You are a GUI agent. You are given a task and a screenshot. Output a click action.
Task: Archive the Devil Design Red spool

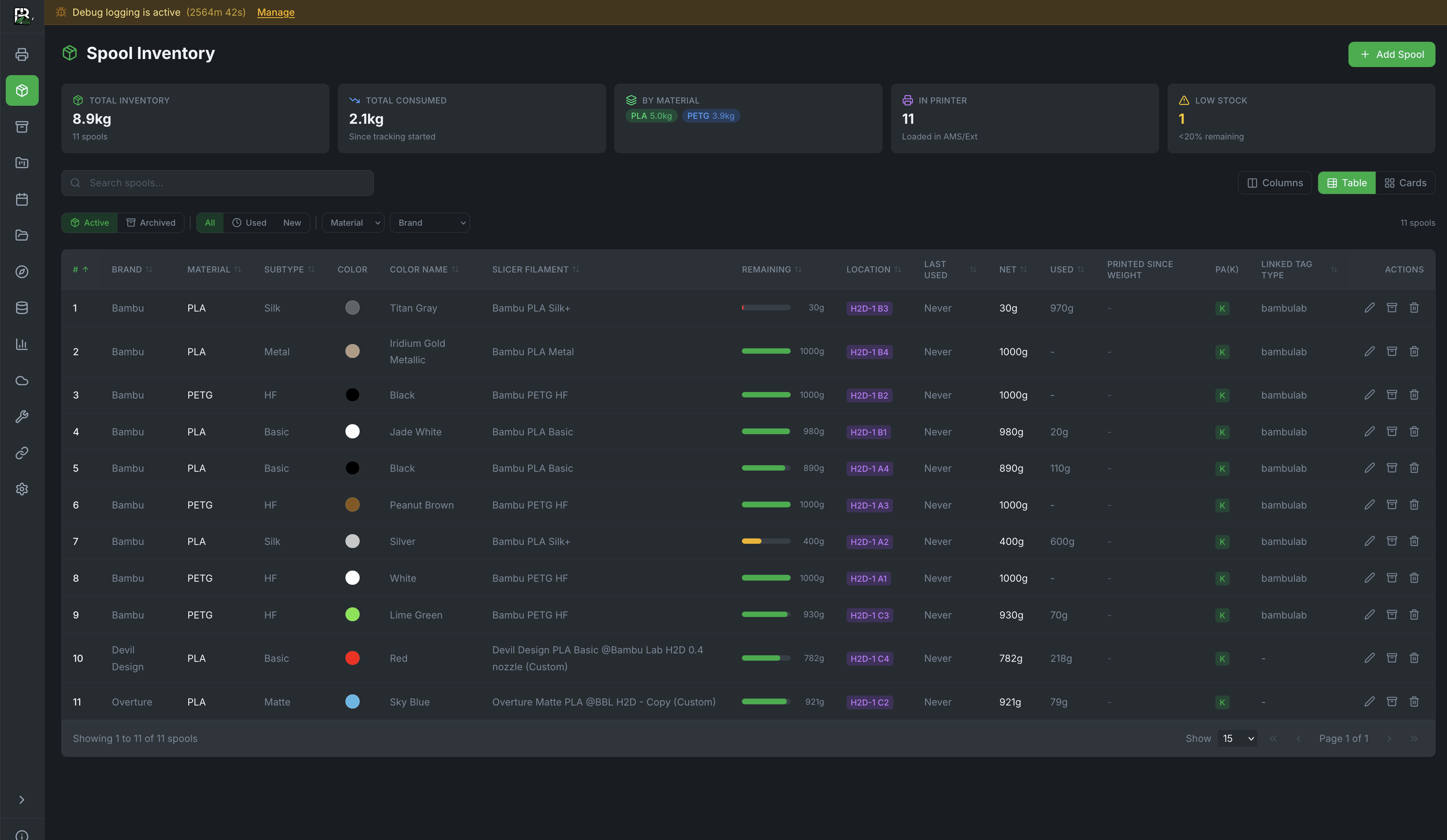coord(1392,658)
